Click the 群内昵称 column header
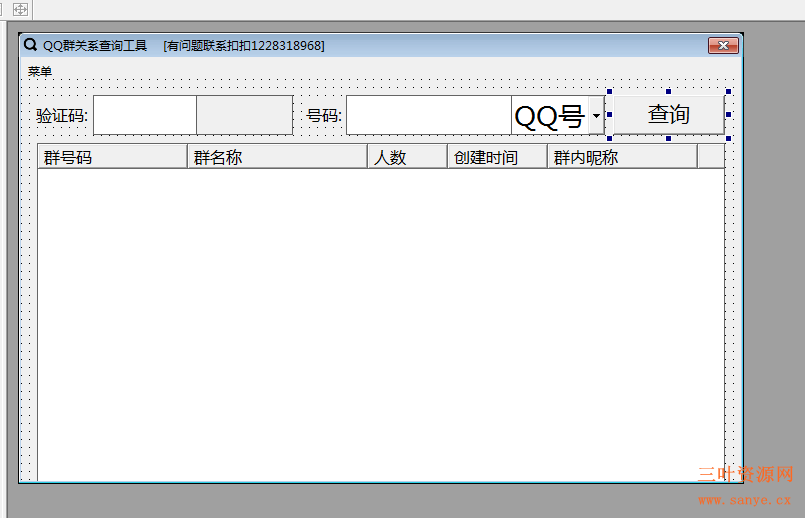This screenshot has height=518, width=805. tap(622, 157)
